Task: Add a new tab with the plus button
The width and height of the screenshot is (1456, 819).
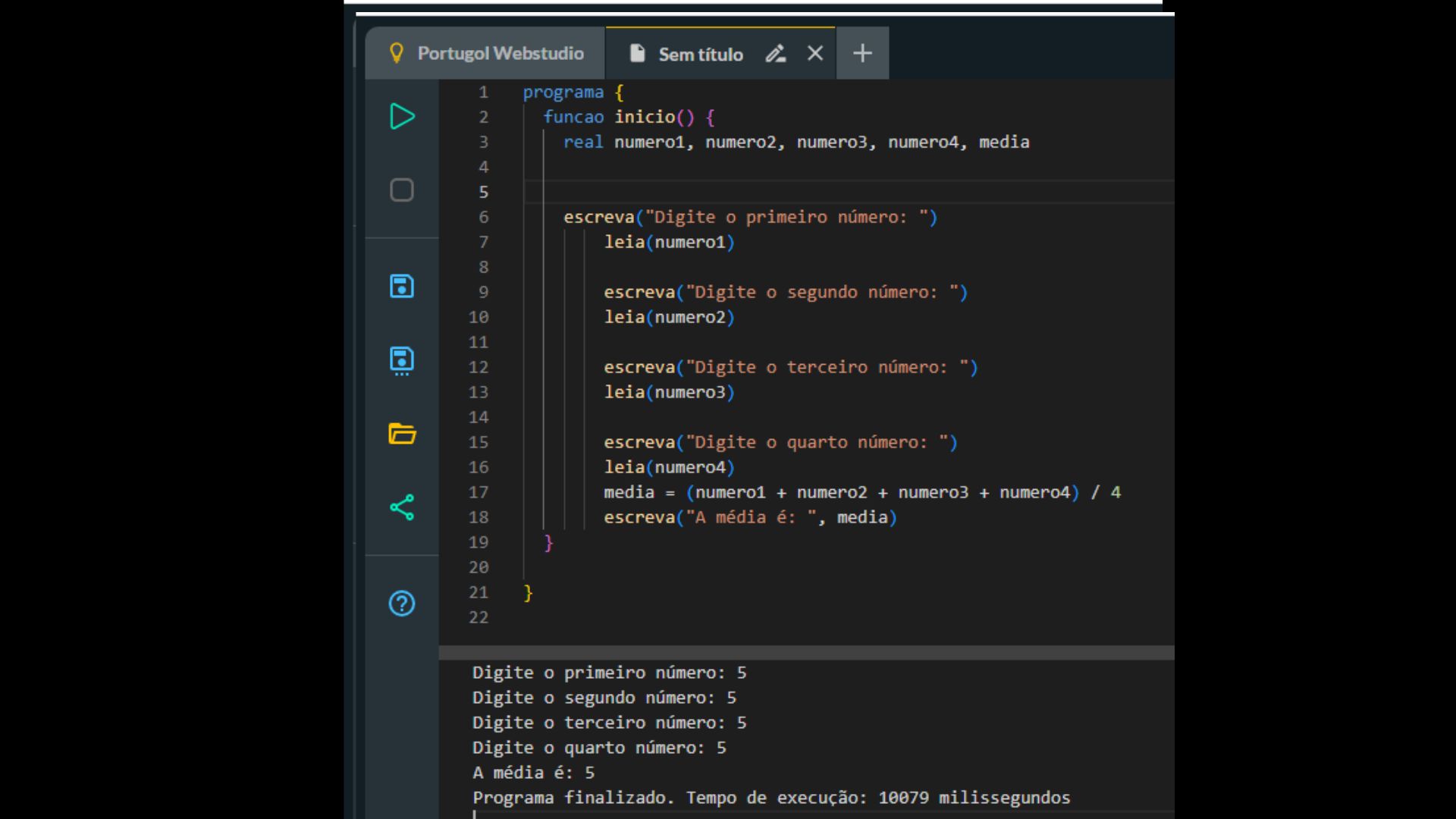Action: (862, 54)
